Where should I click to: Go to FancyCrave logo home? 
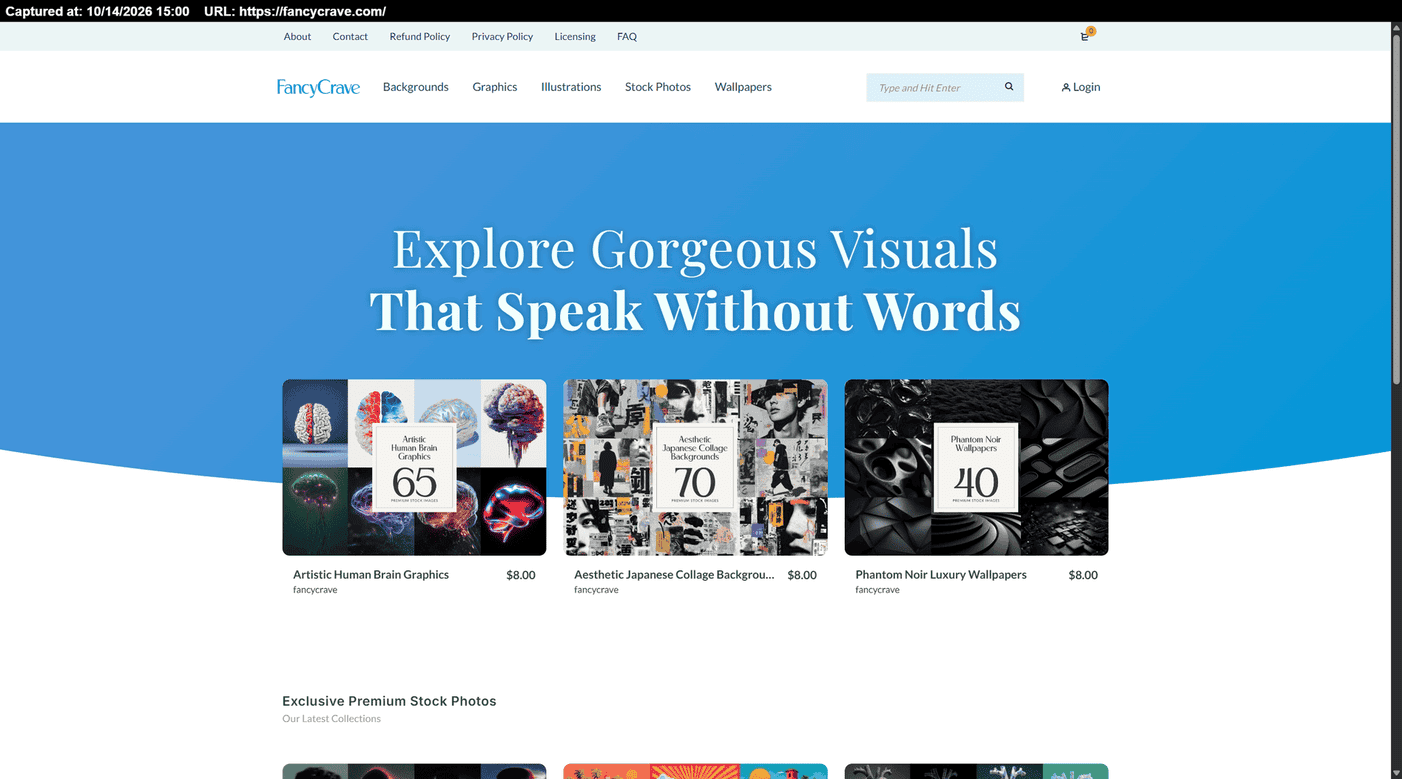tap(318, 87)
